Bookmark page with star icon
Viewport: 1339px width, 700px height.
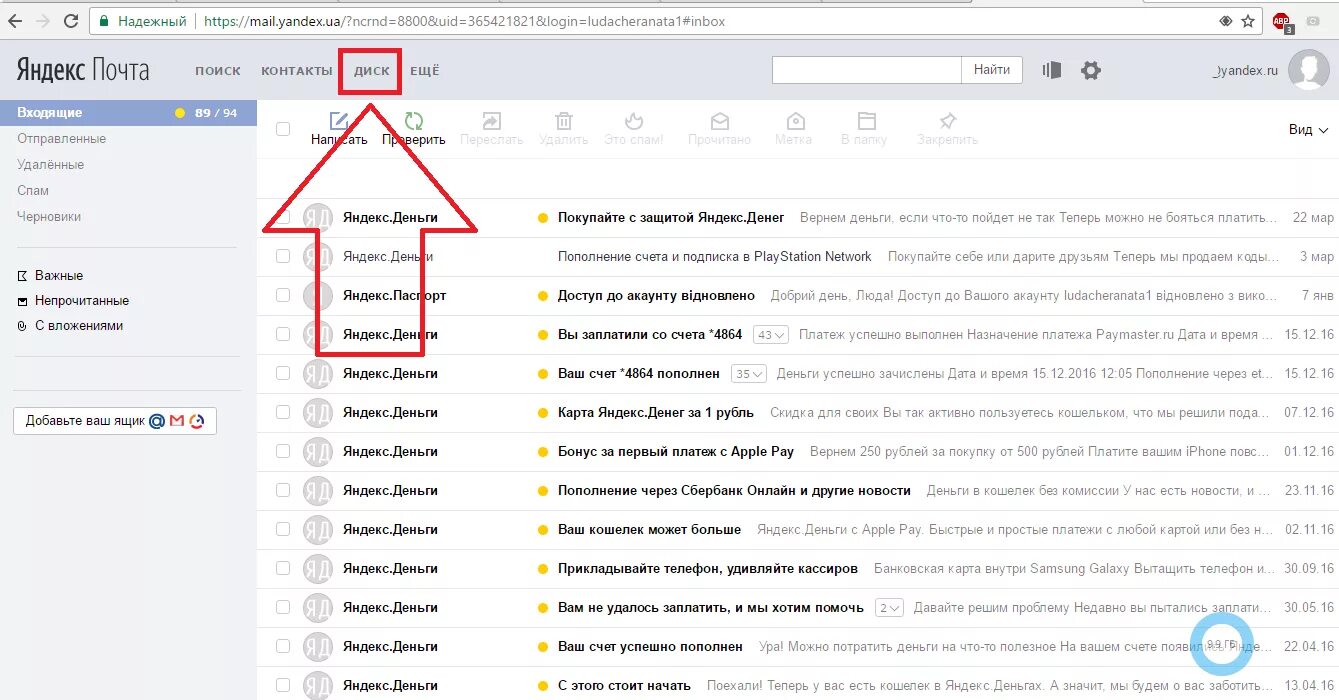pyautogui.click(x=1248, y=21)
